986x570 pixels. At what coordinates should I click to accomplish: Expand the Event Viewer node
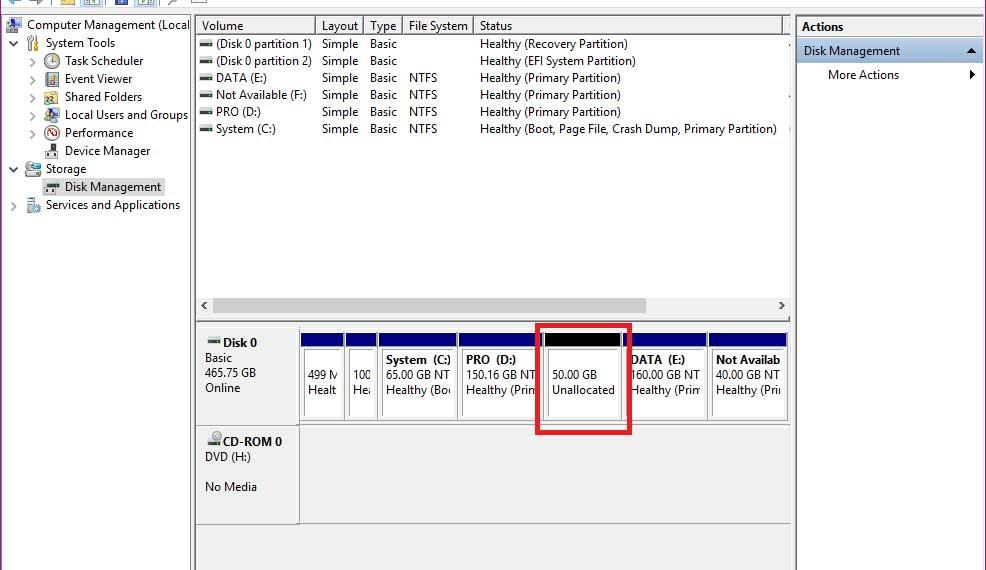coord(33,80)
